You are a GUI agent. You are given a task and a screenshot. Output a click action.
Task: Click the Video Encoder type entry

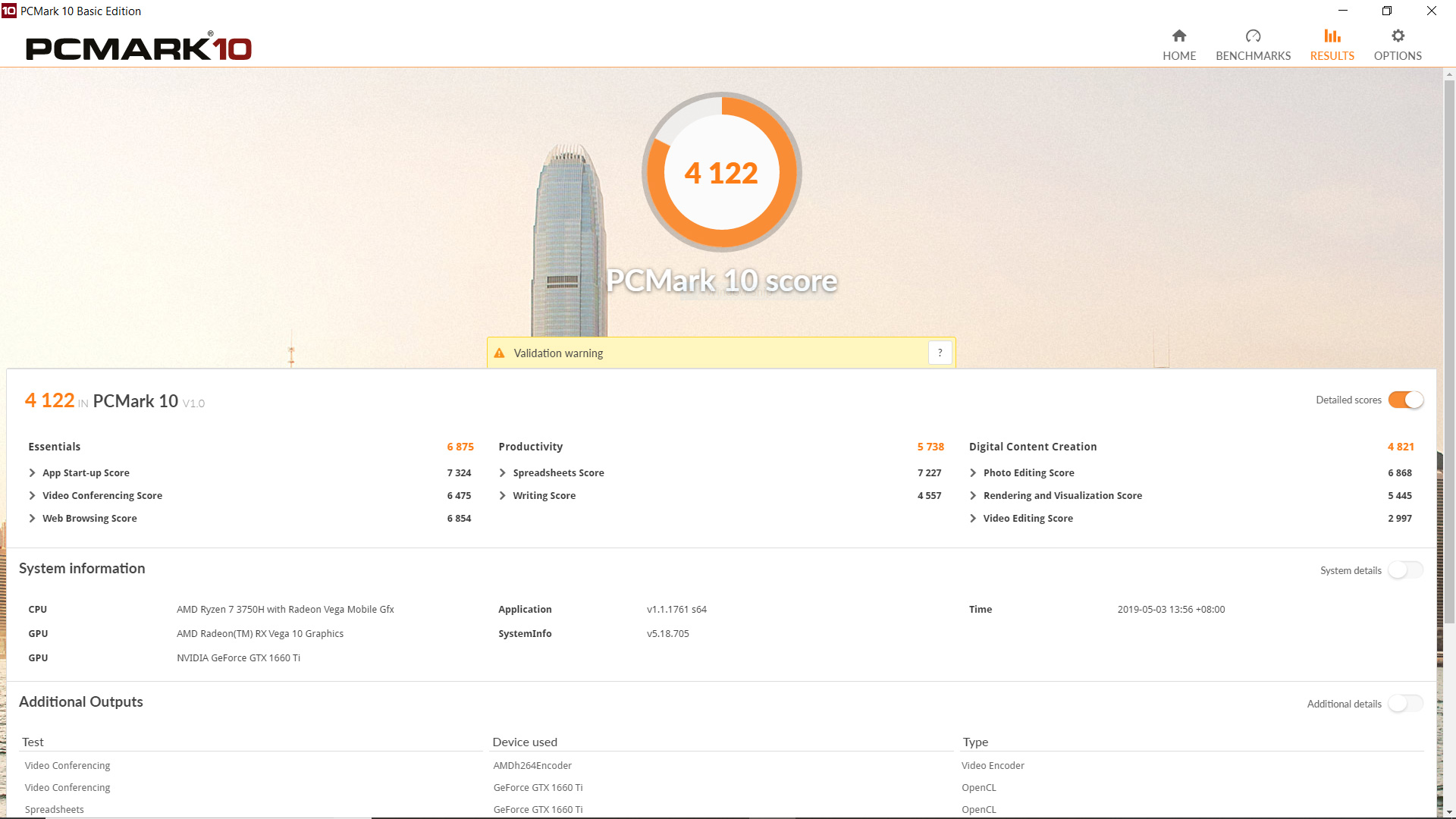click(x=993, y=765)
